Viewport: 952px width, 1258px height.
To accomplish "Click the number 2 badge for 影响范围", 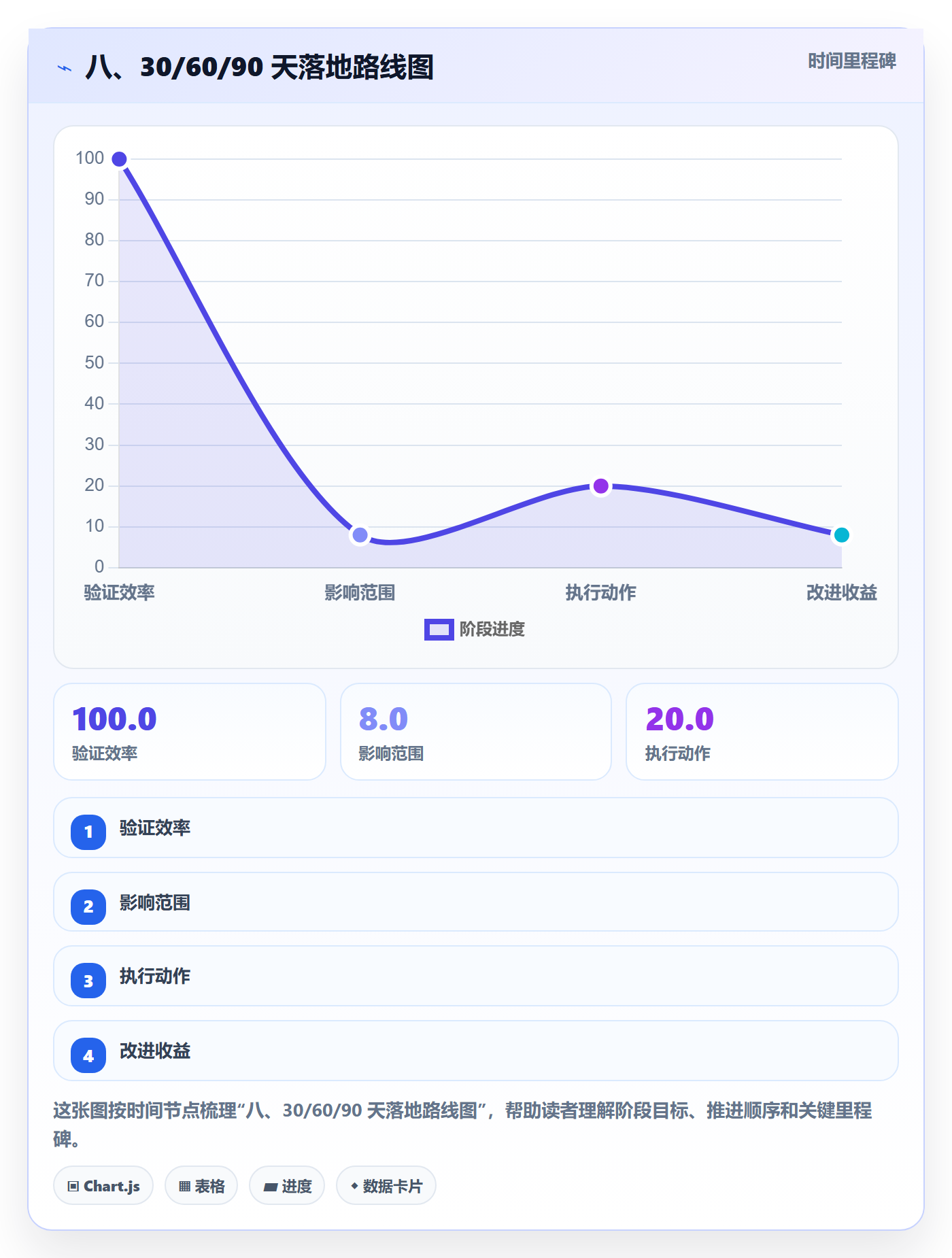I will (88, 906).
